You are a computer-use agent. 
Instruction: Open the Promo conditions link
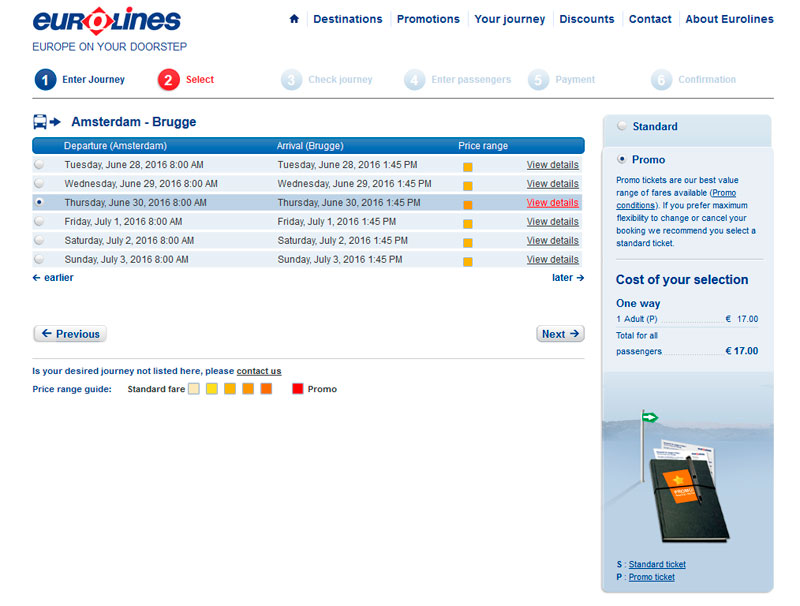(676, 199)
